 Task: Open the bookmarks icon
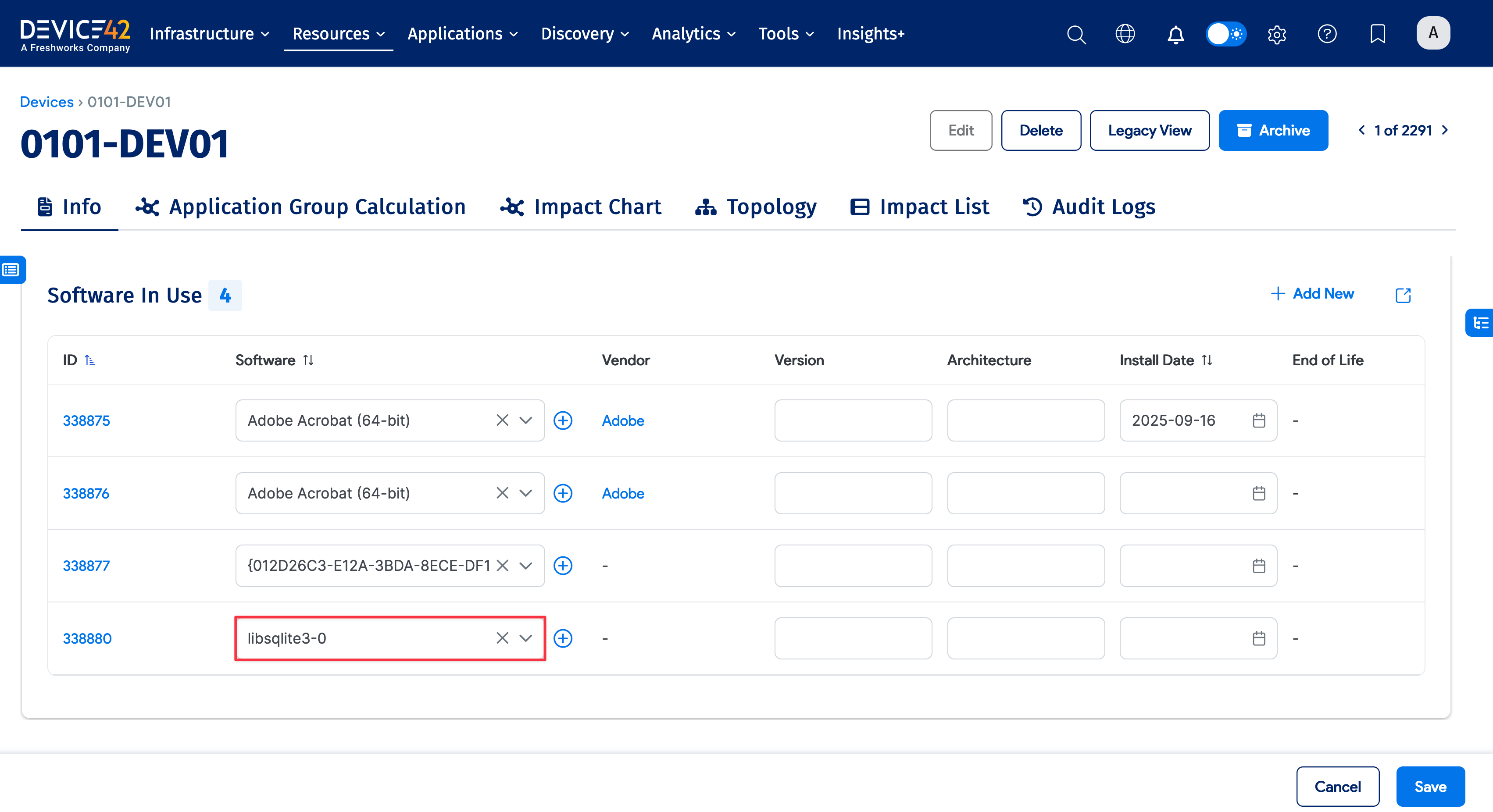[1378, 34]
